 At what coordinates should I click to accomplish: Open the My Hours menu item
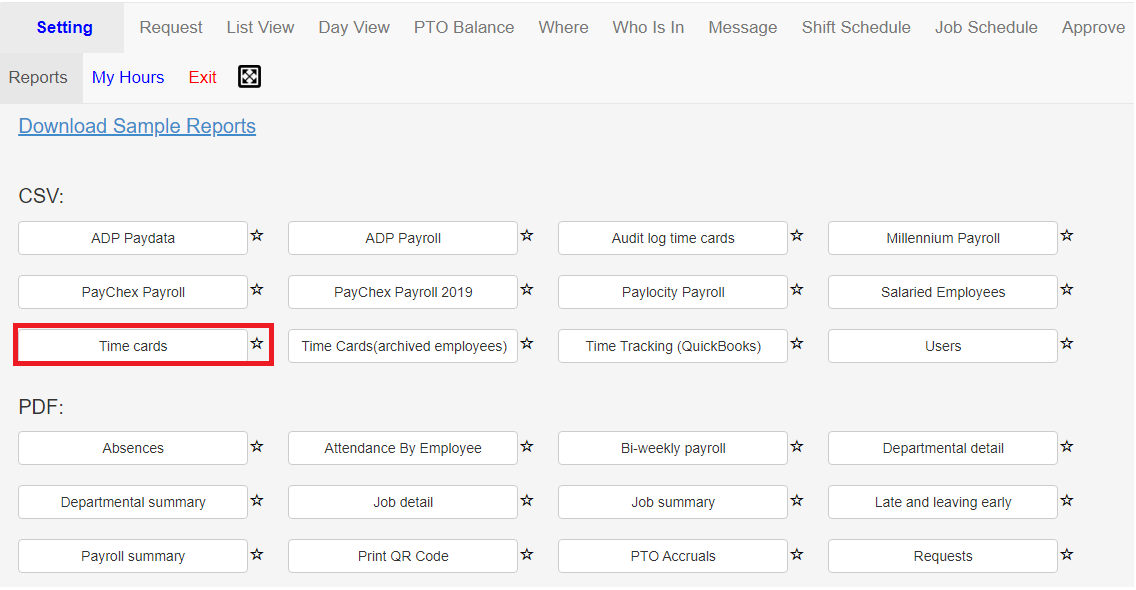pyautogui.click(x=128, y=78)
